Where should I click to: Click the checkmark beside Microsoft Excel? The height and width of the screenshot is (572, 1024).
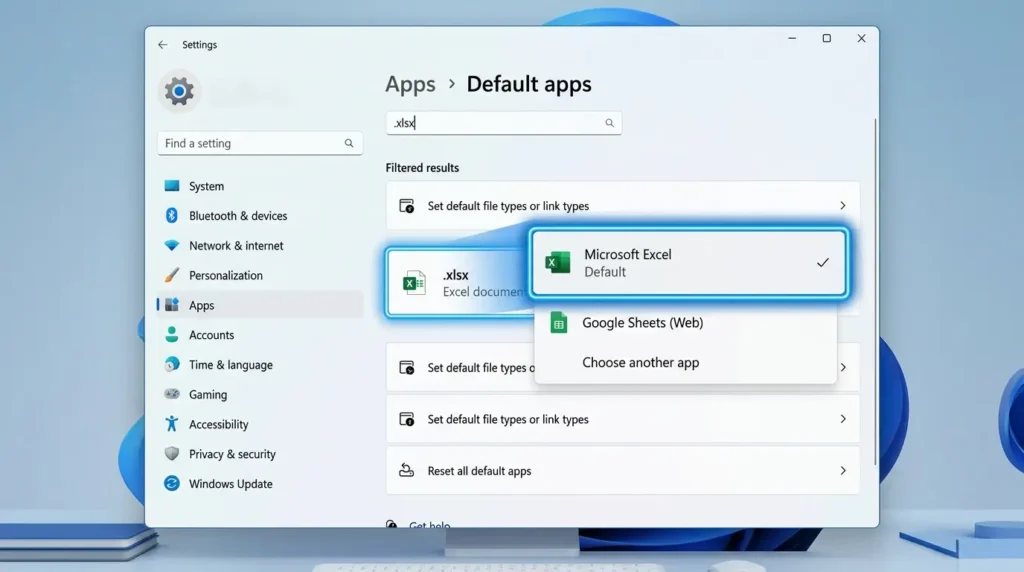point(823,262)
